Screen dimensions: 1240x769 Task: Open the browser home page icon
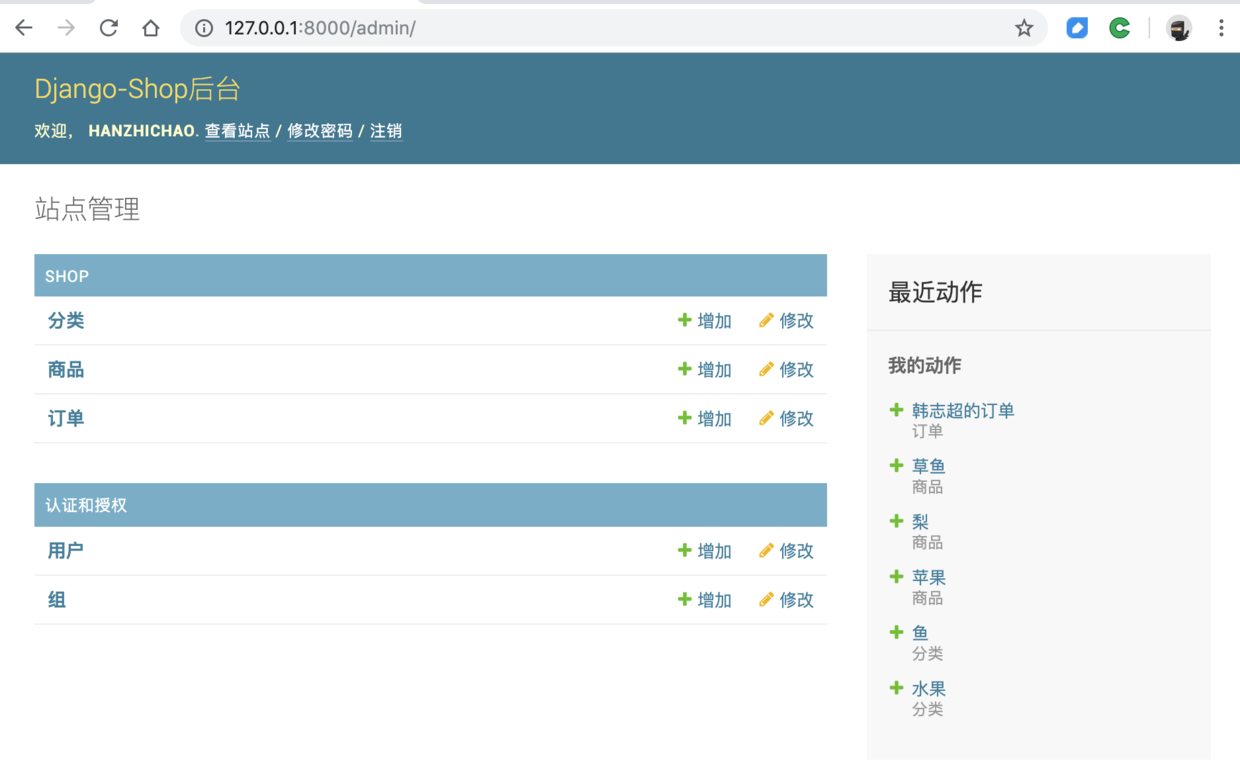coord(150,28)
